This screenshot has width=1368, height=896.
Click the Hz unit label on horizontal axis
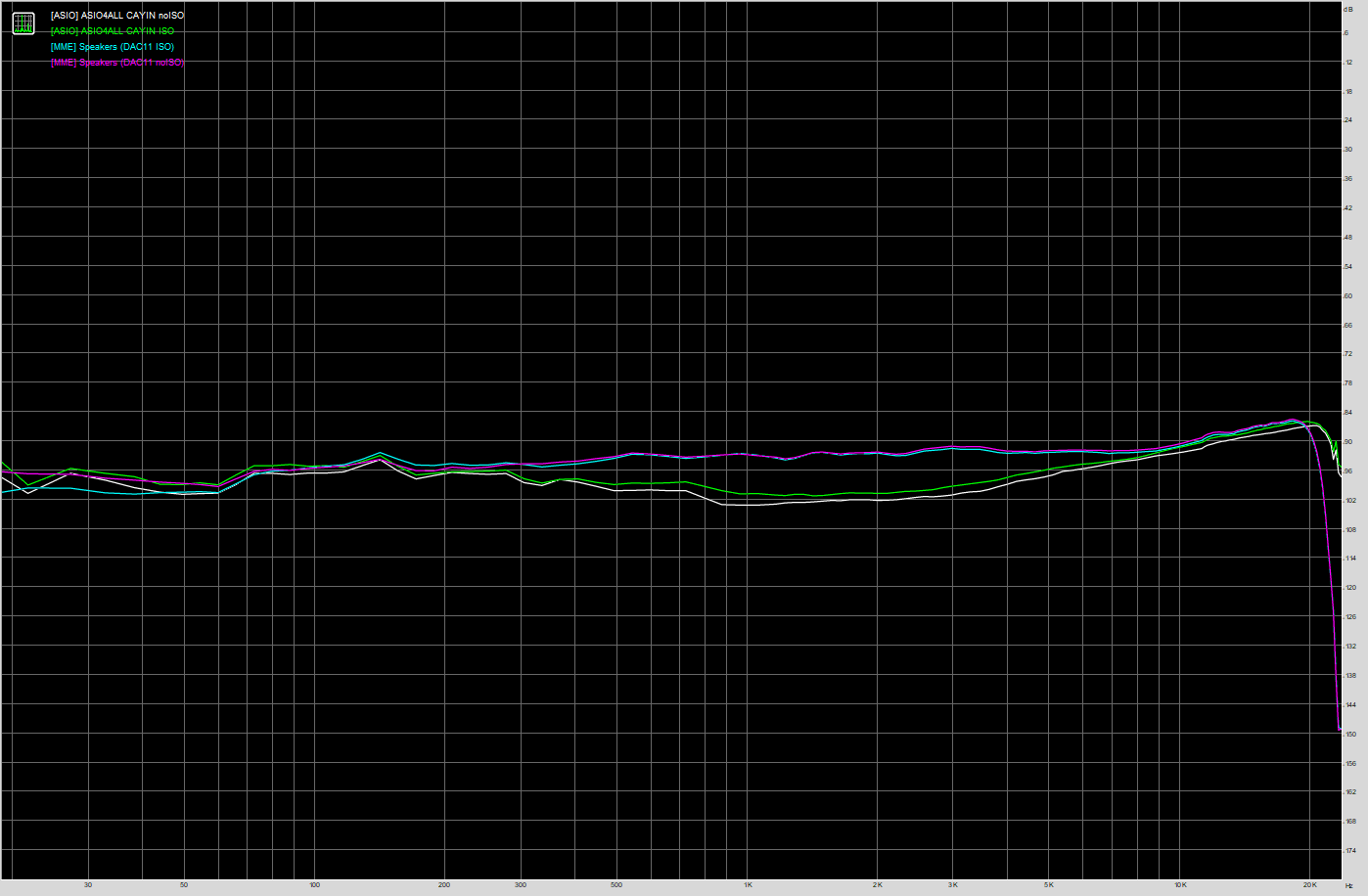pos(1348,885)
